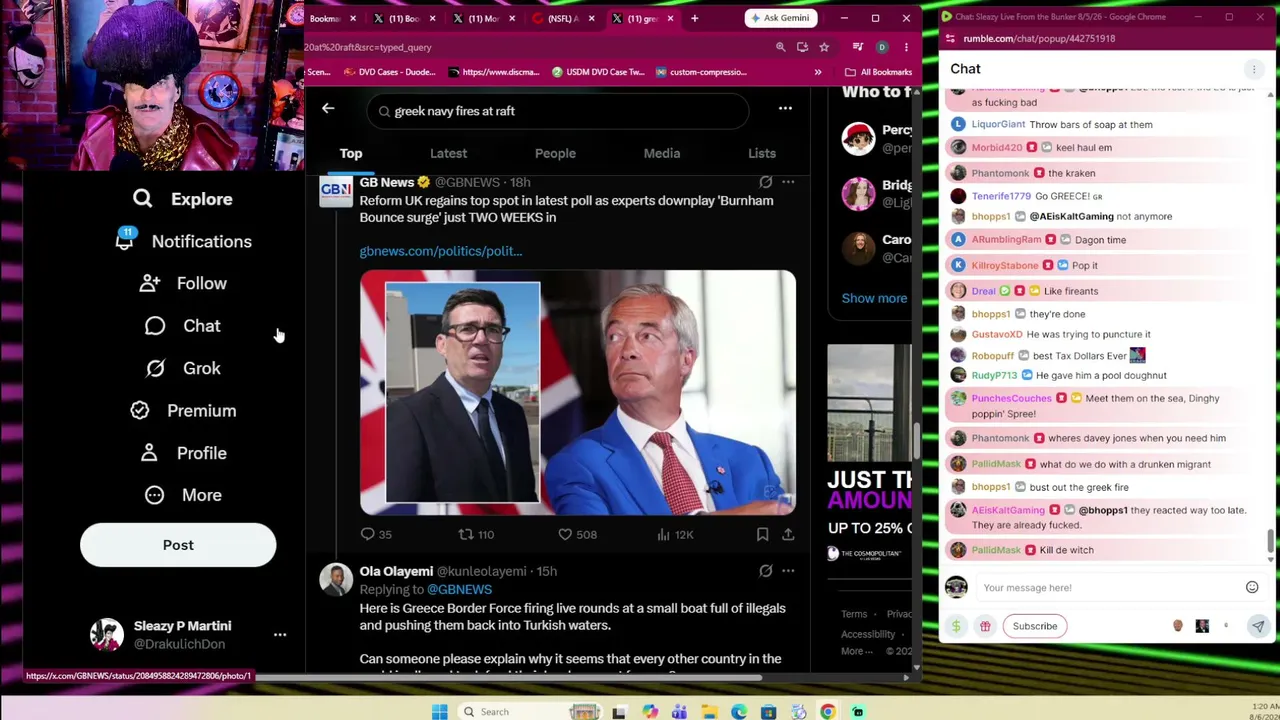This screenshot has height=720, width=1280.
Task: Open the emoji picker in Rumble chat
Action: coord(1252,588)
